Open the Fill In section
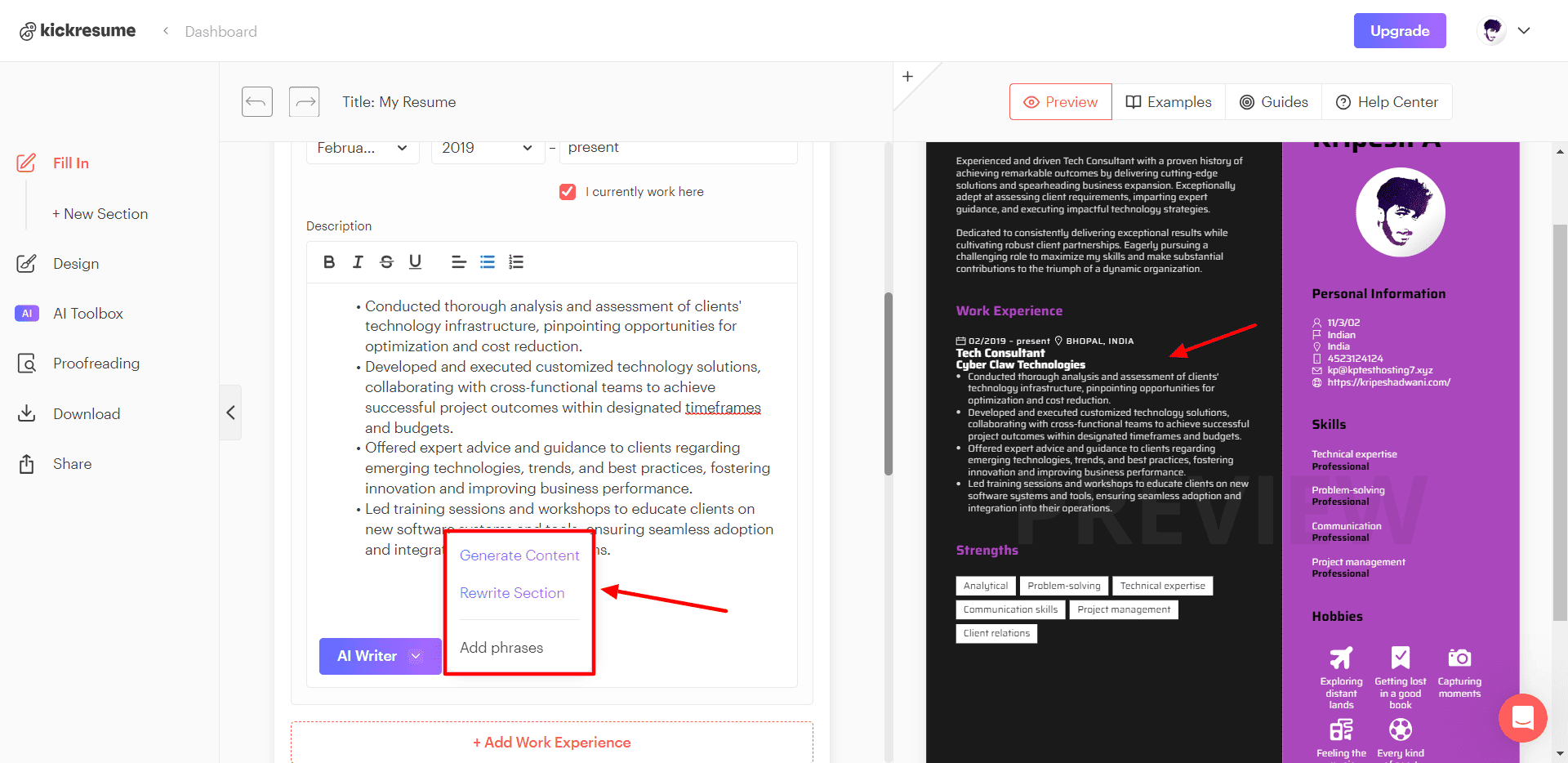 [x=71, y=163]
